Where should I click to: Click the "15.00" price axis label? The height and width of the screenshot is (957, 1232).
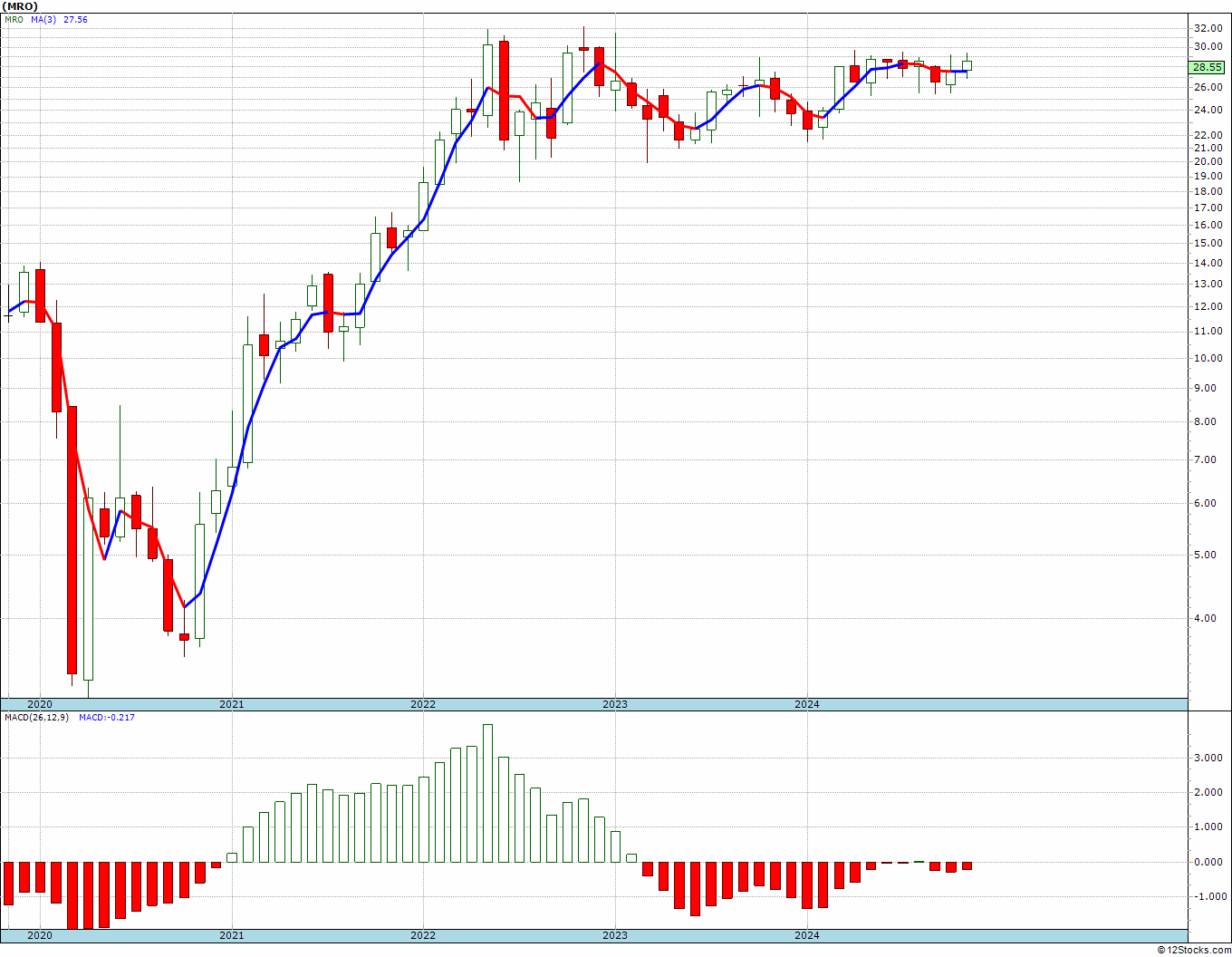click(1207, 244)
